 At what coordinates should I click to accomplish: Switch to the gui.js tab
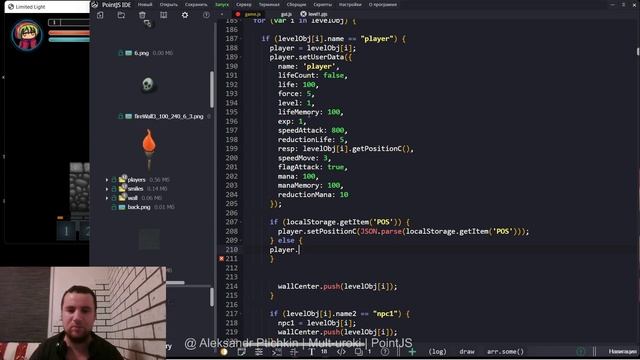tap(287, 14)
